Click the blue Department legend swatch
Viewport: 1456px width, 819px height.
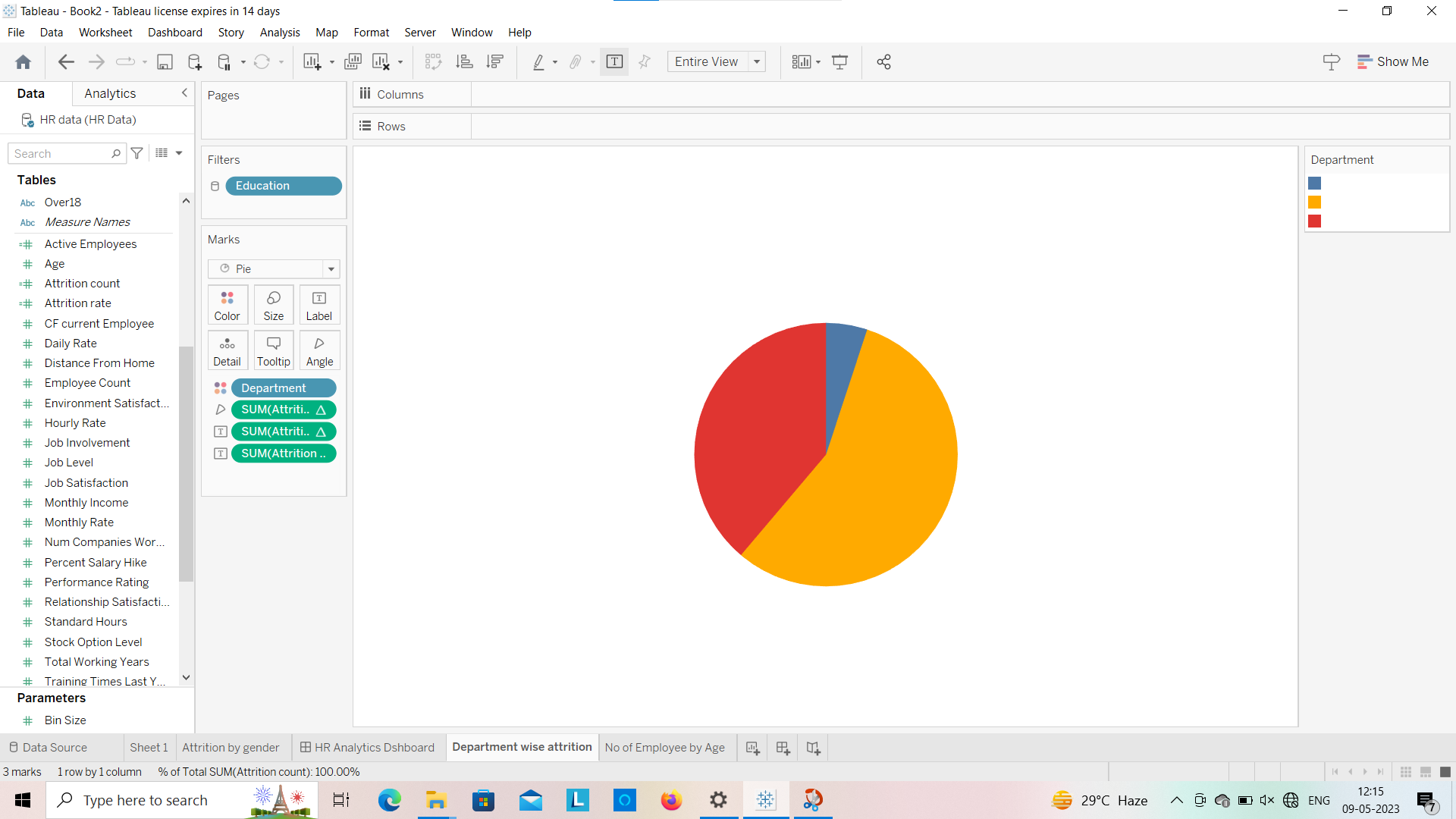[x=1315, y=184]
